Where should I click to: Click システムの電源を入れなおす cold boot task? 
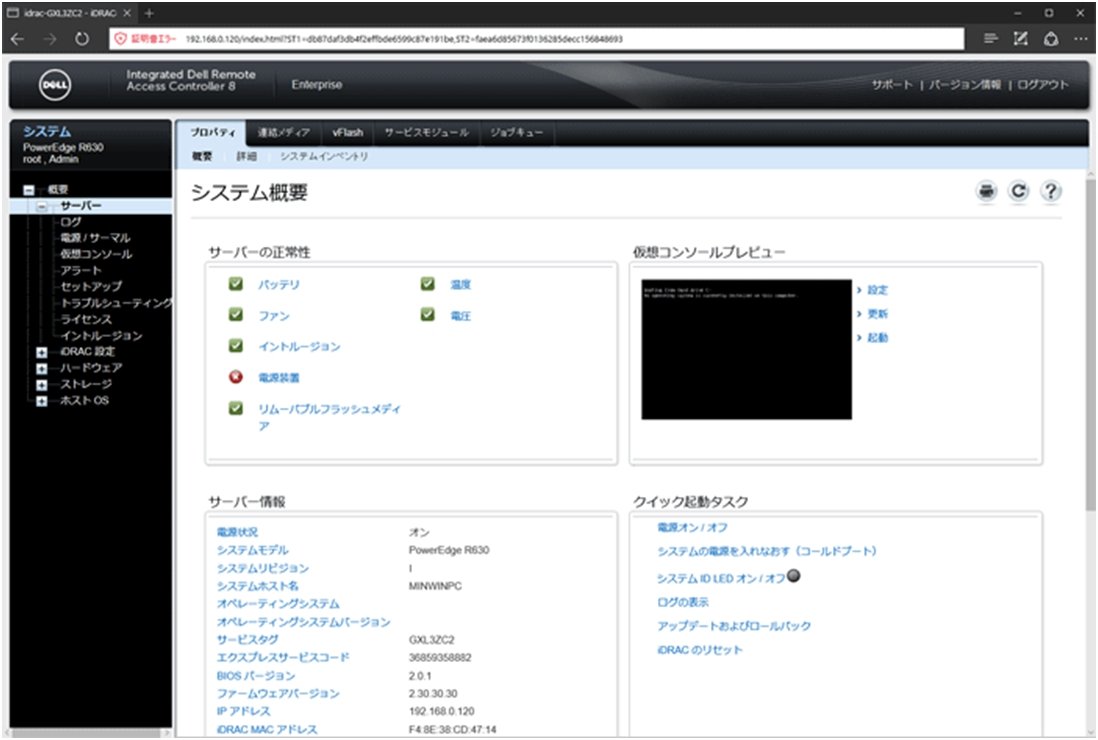[766, 551]
